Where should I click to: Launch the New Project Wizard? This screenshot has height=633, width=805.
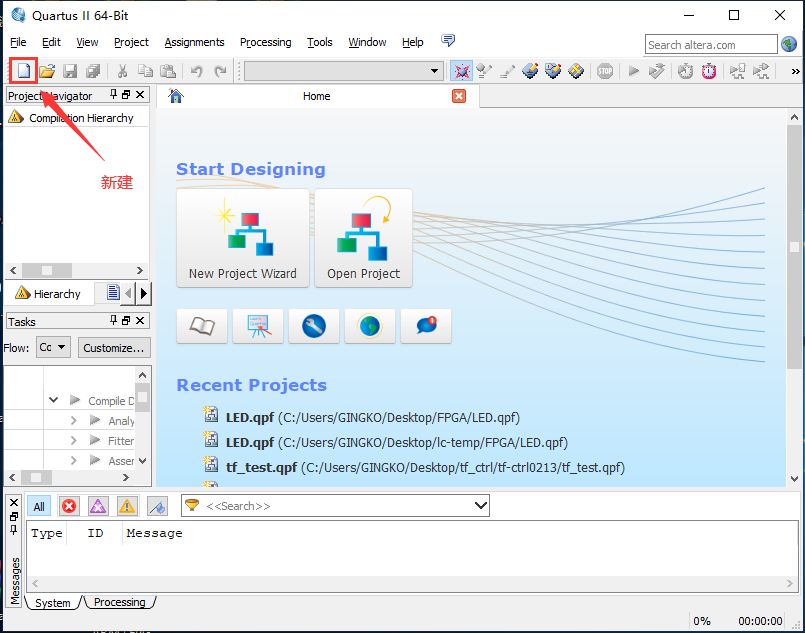[243, 238]
